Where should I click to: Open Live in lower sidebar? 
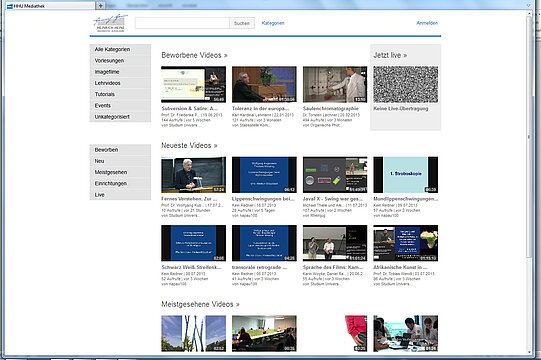pyautogui.click(x=120, y=195)
